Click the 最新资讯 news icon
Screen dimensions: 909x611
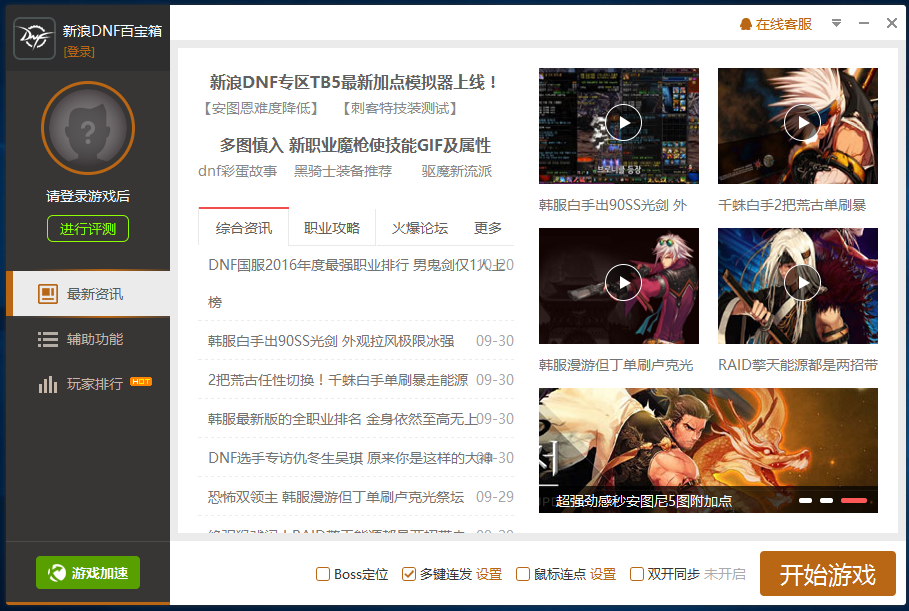[48, 294]
